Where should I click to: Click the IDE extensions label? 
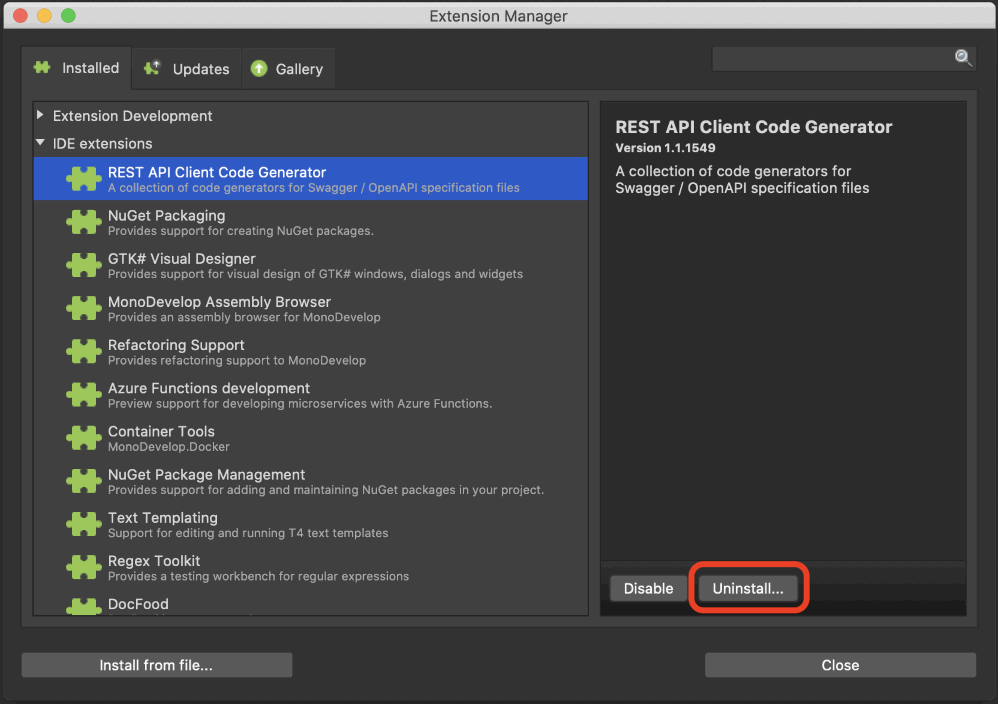[x=102, y=144]
